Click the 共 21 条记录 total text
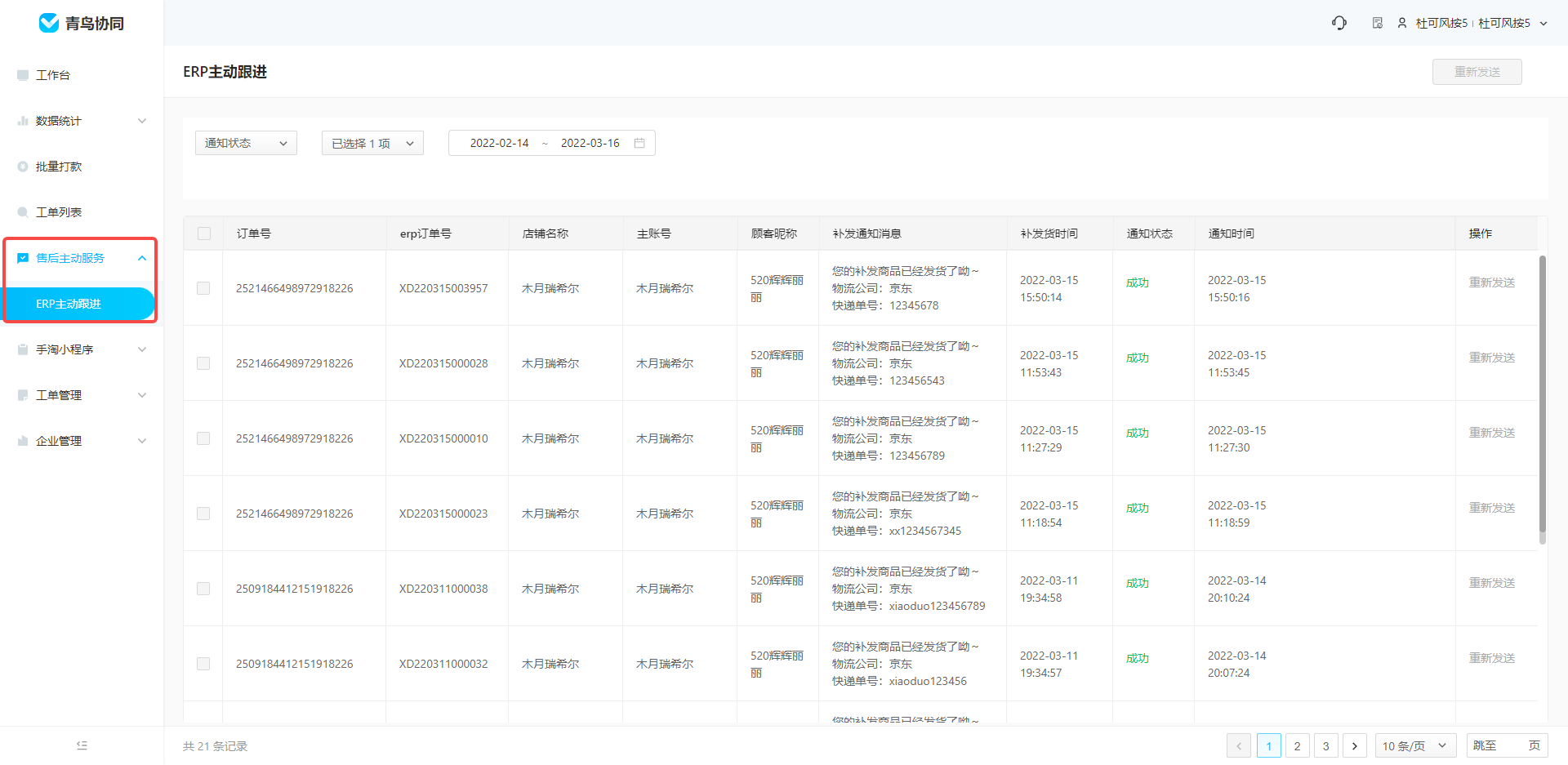Image resolution: width=1568 pixels, height=765 pixels. click(215, 746)
